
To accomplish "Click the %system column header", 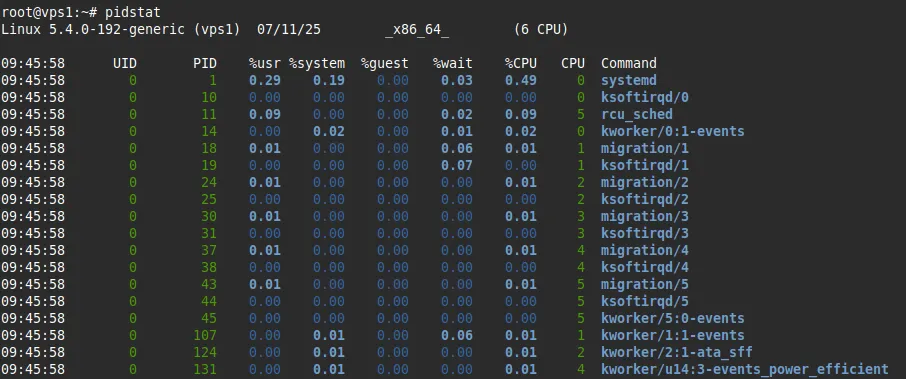I will [317, 64].
